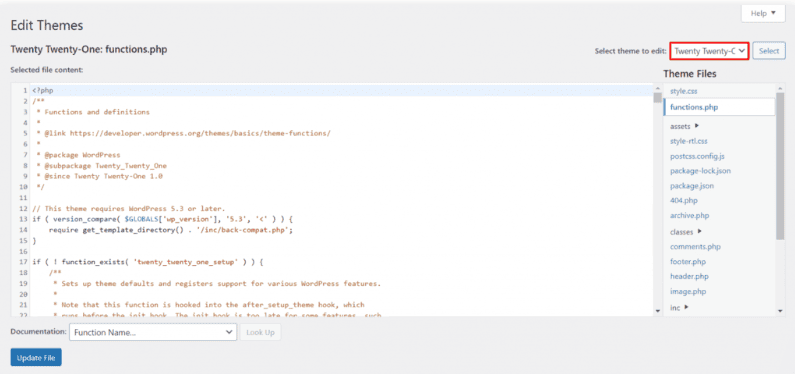Viewport: 795px width, 374px height.
Task: Open postcss.config.js file
Action: coord(697,156)
